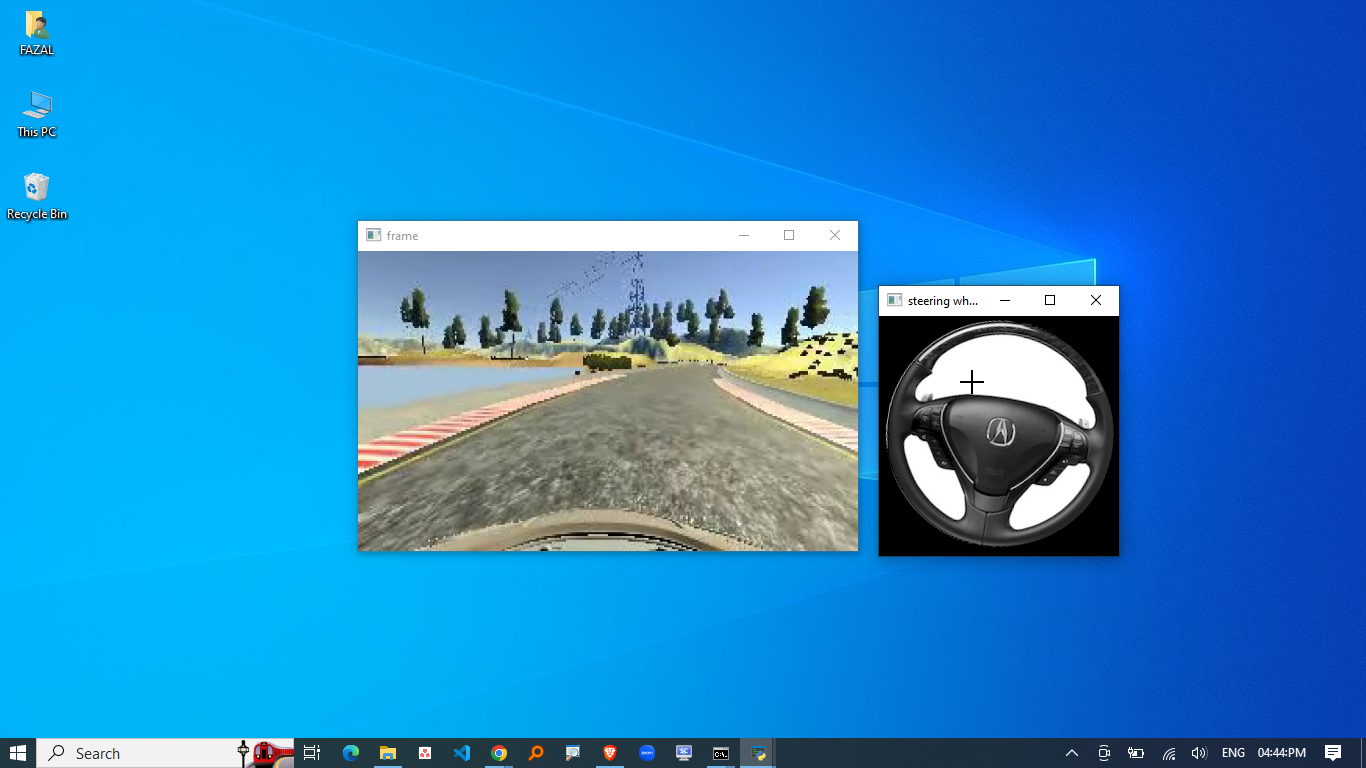Switch to the Python app on taskbar
This screenshot has height=768, width=1366.
[758, 753]
